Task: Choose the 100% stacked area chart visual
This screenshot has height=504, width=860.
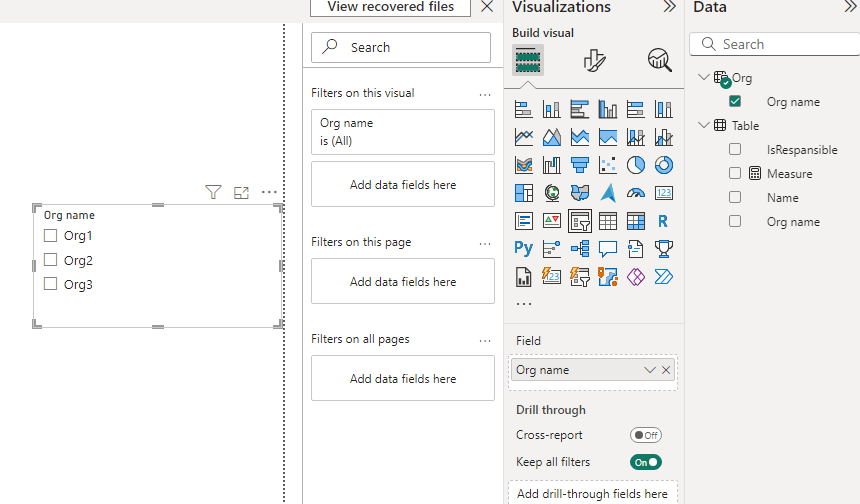Action: pos(608,137)
